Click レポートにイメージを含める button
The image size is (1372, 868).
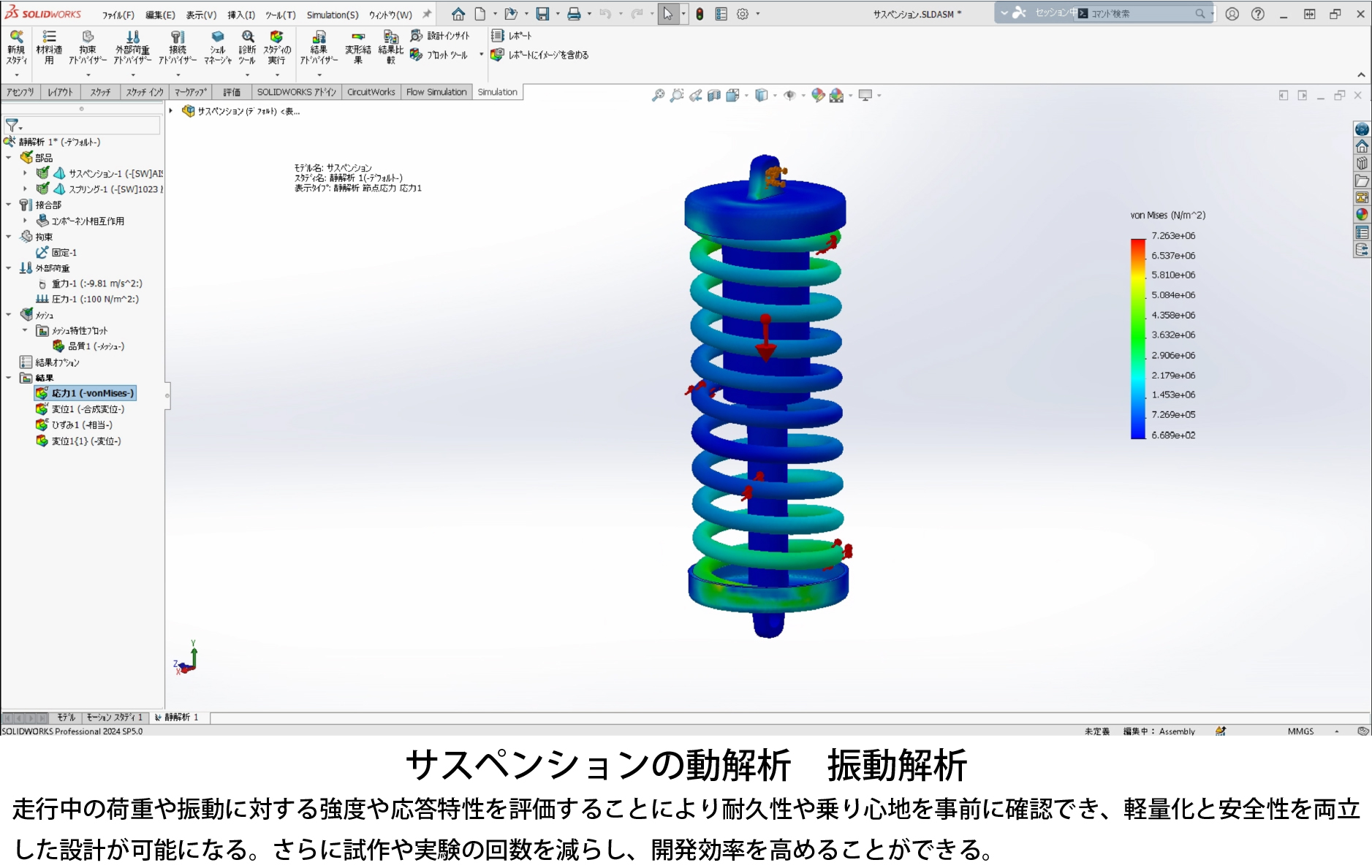[539, 55]
